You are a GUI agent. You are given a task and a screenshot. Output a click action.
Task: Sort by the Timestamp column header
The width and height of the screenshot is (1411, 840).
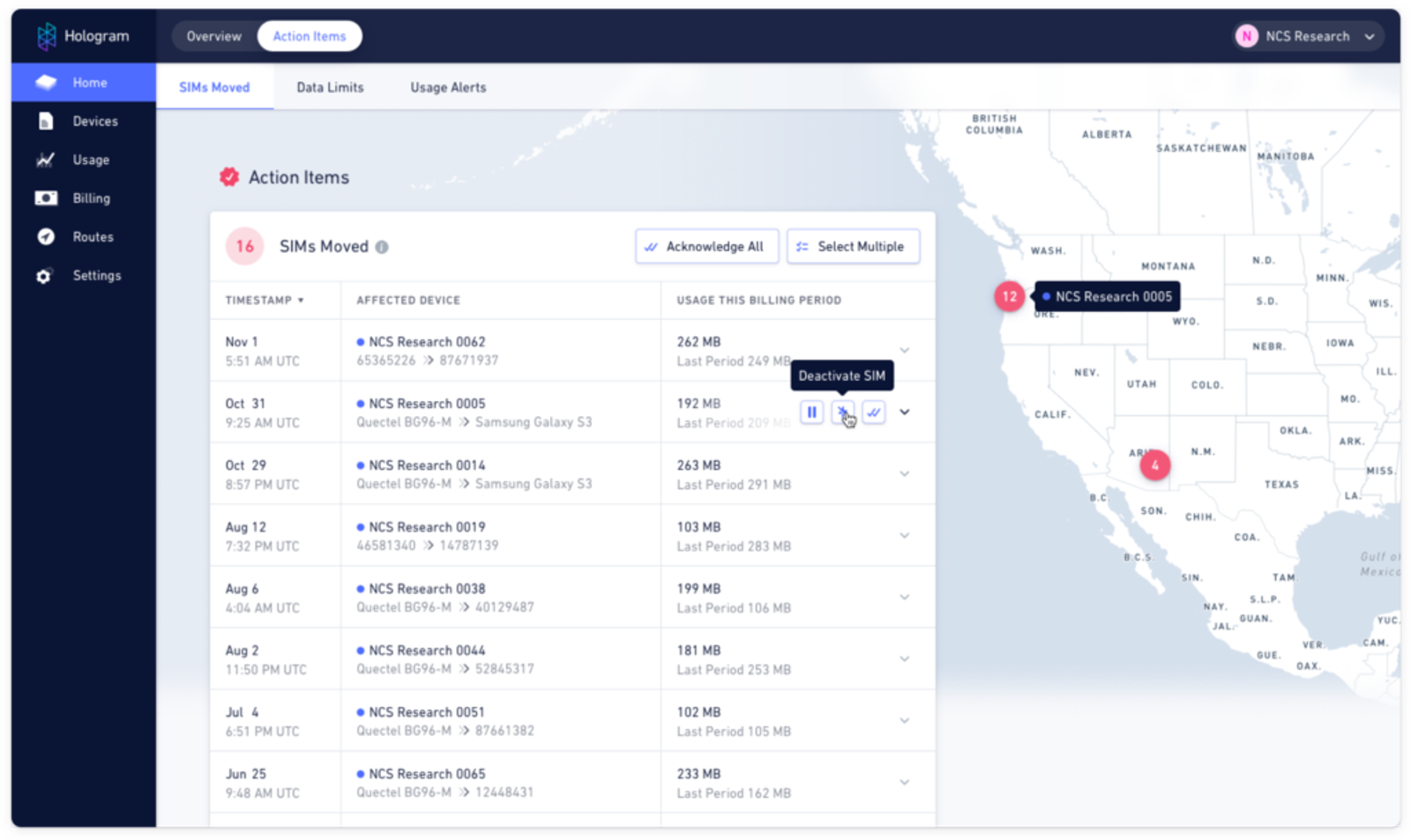coord(265,301)
